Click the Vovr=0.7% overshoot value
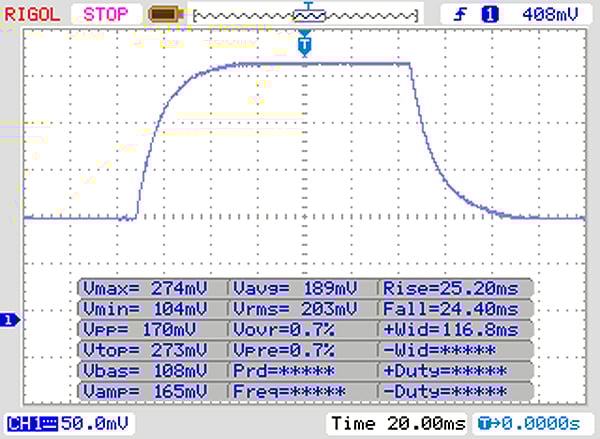Screen dimensions: 600x439 point(284,329)
